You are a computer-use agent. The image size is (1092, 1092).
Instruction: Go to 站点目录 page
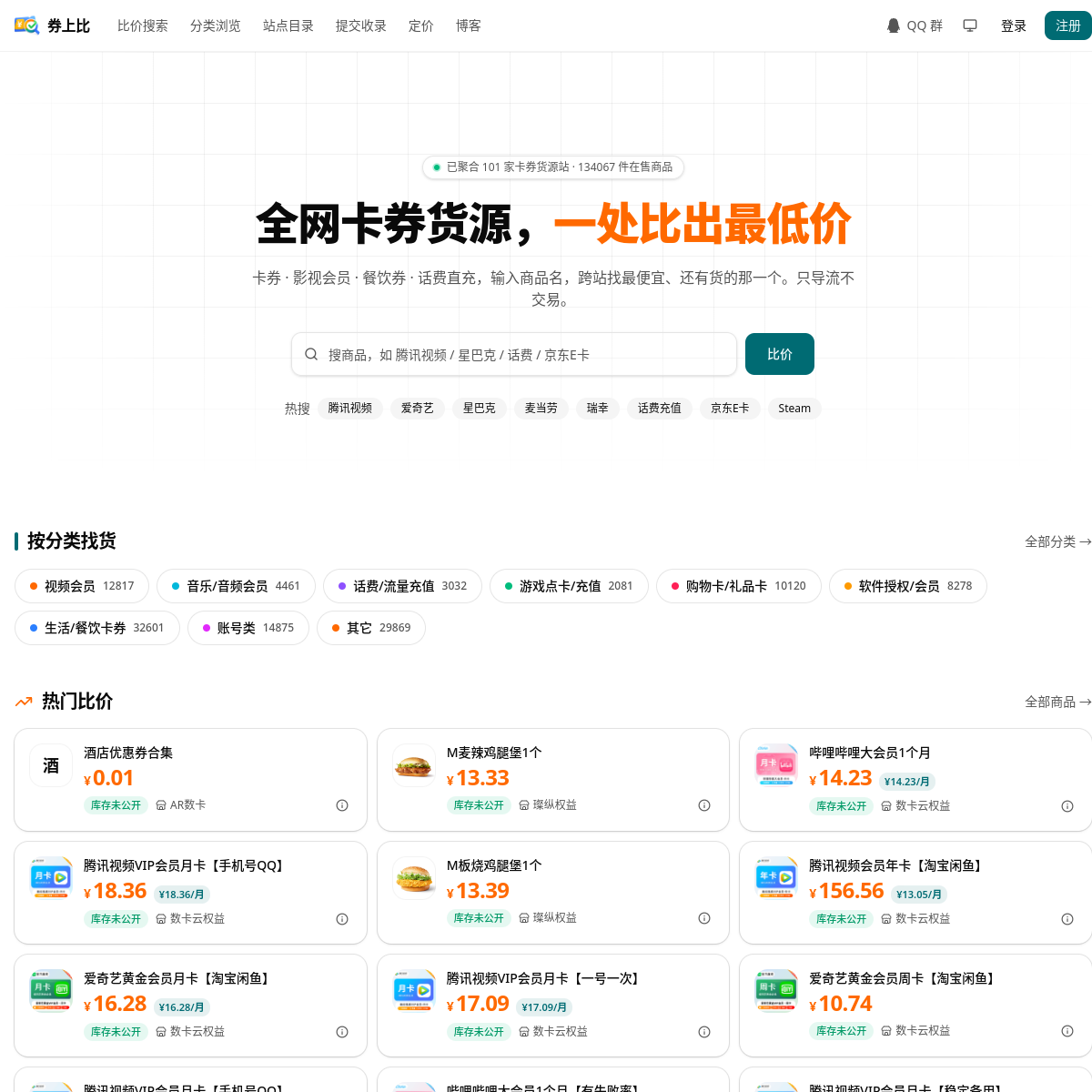coord(288,25)
